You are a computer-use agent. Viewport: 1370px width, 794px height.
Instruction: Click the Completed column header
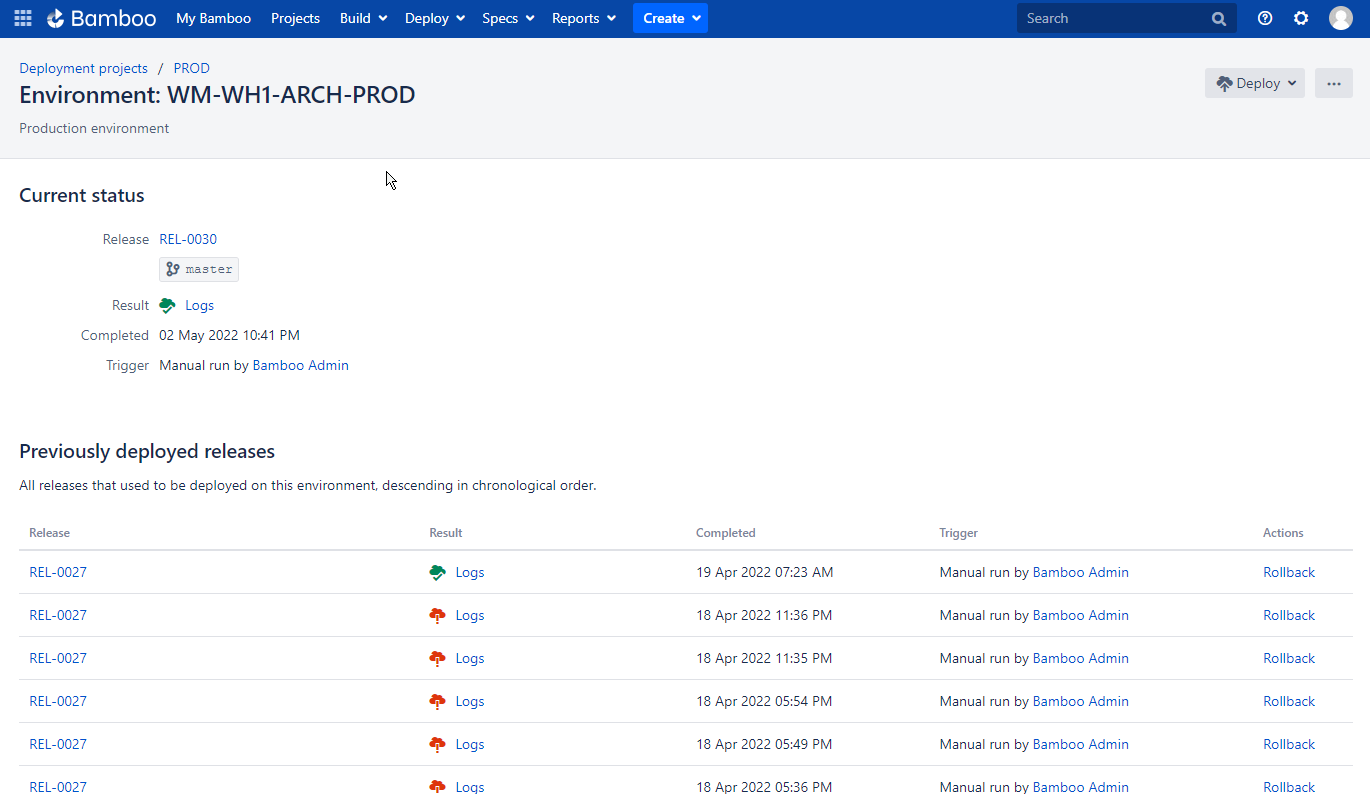pyautogui.click(x=726, y=533)
